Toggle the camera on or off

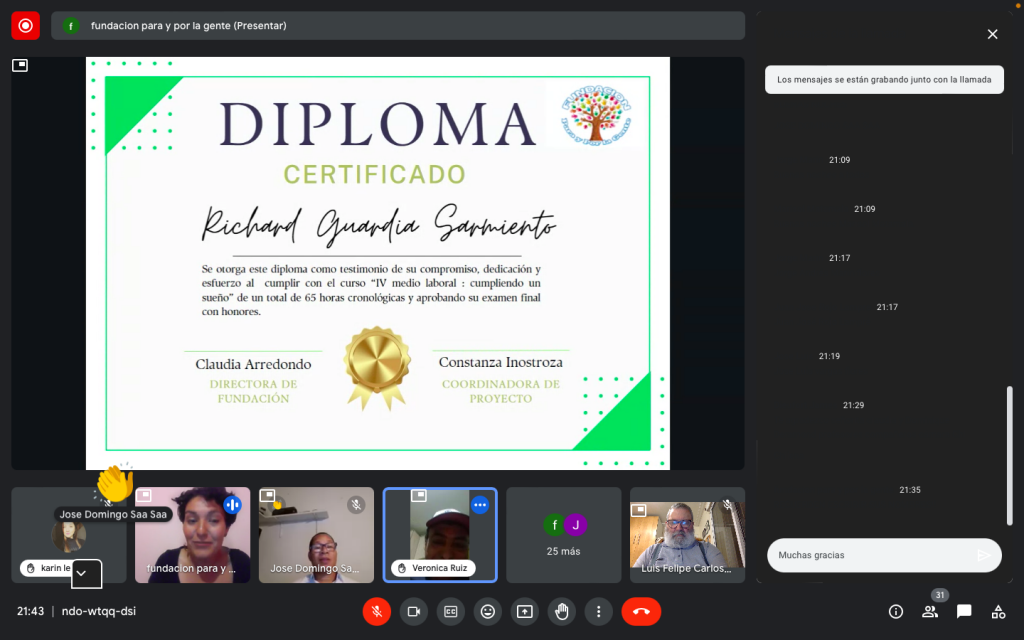point(414,611)
